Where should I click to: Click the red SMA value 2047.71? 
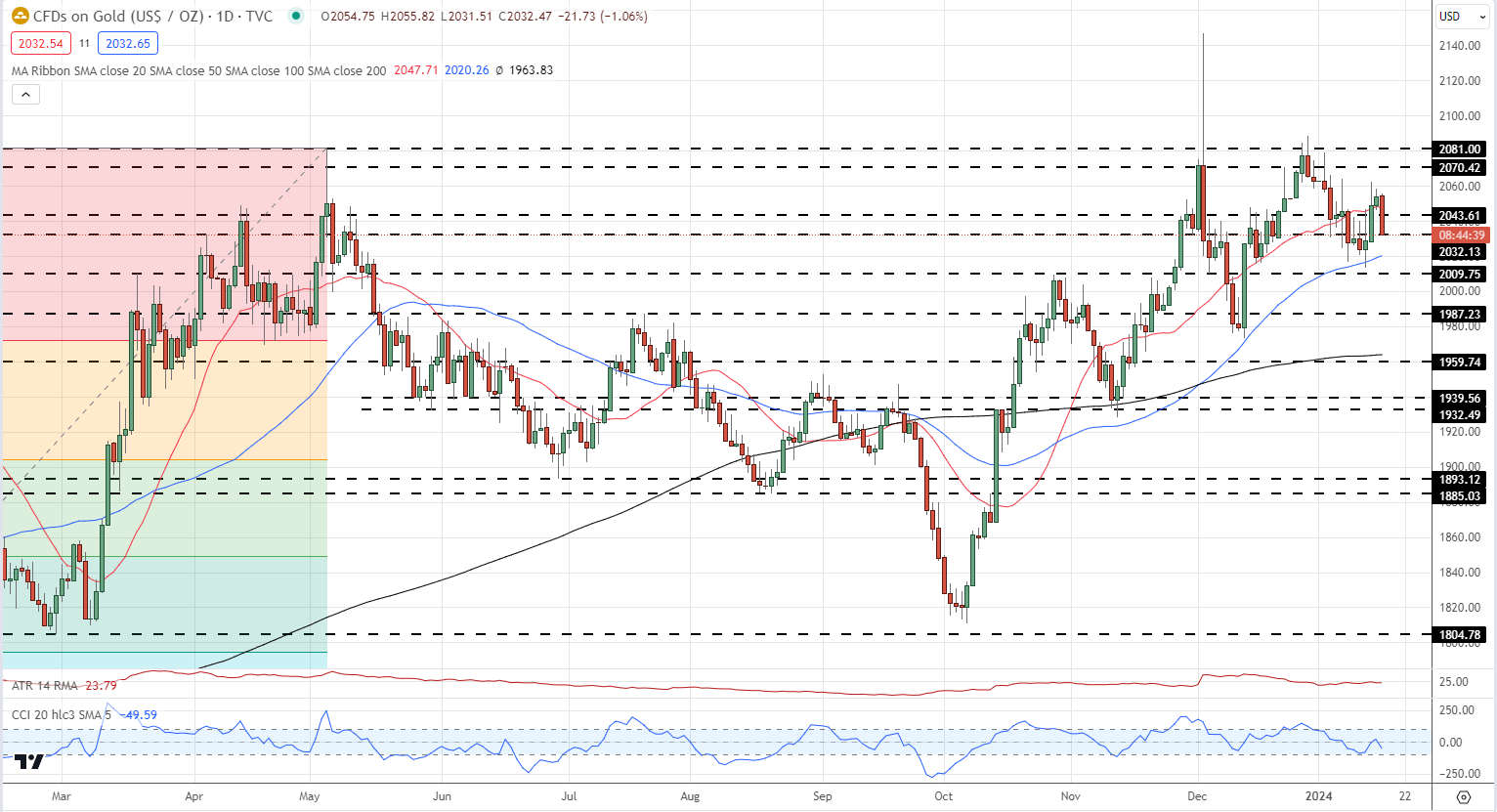click(x=416, y=70)
